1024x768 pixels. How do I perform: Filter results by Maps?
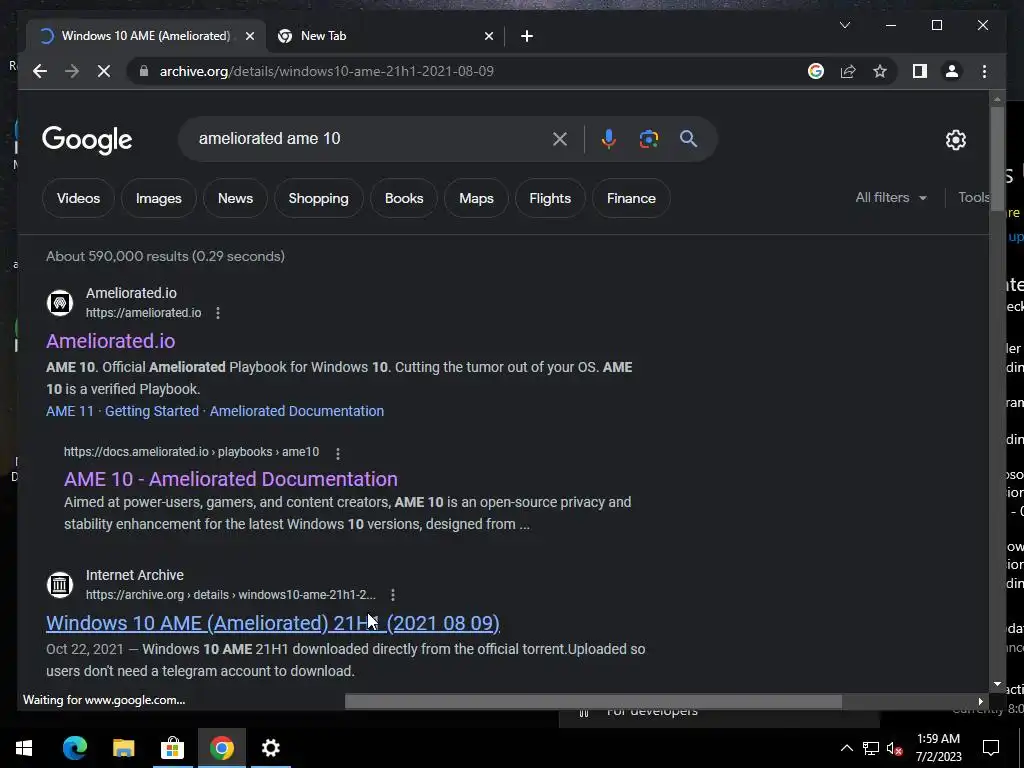coord(476,199)
